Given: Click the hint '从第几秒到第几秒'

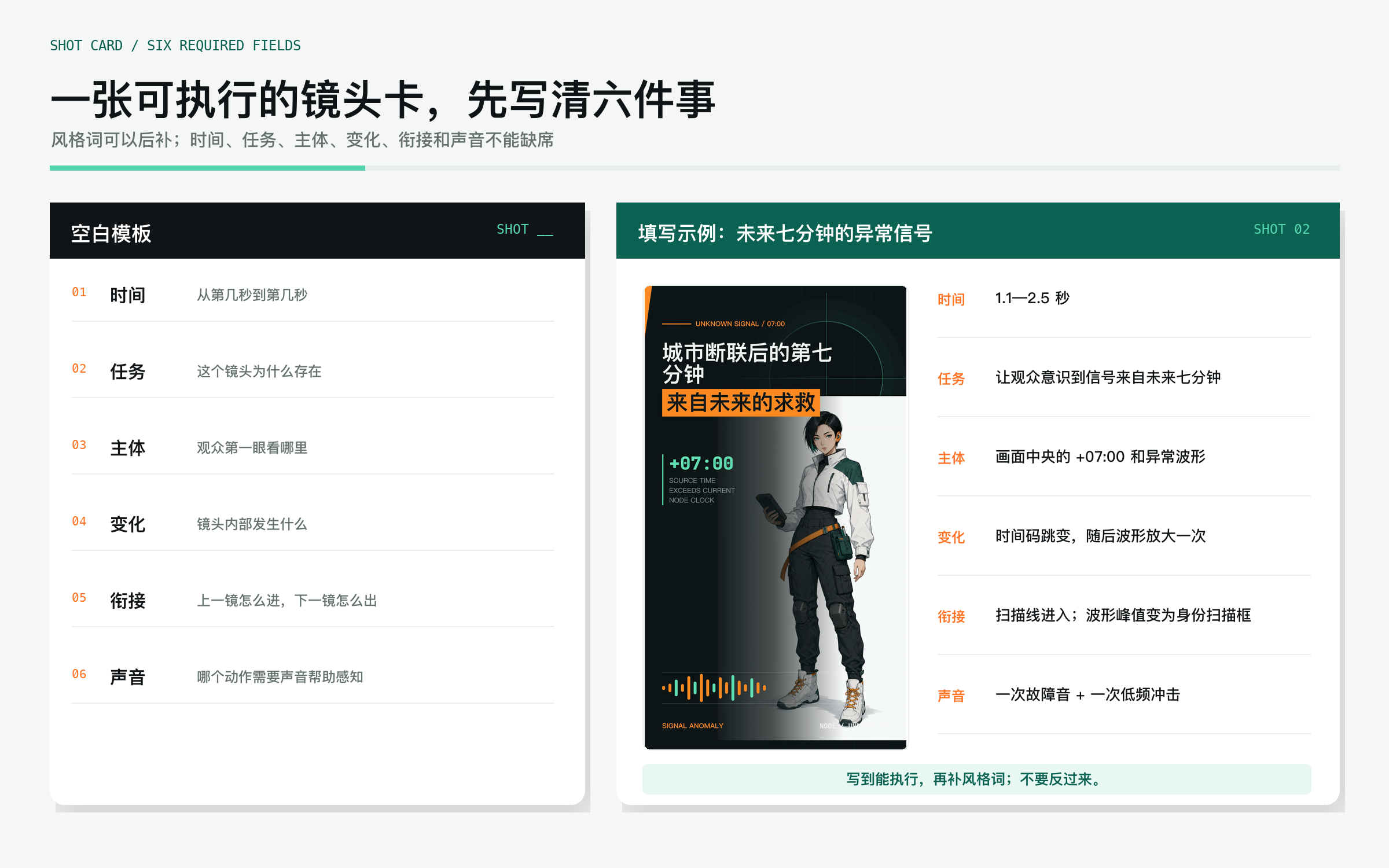Looking at the screenshot, I should [252, 295].
